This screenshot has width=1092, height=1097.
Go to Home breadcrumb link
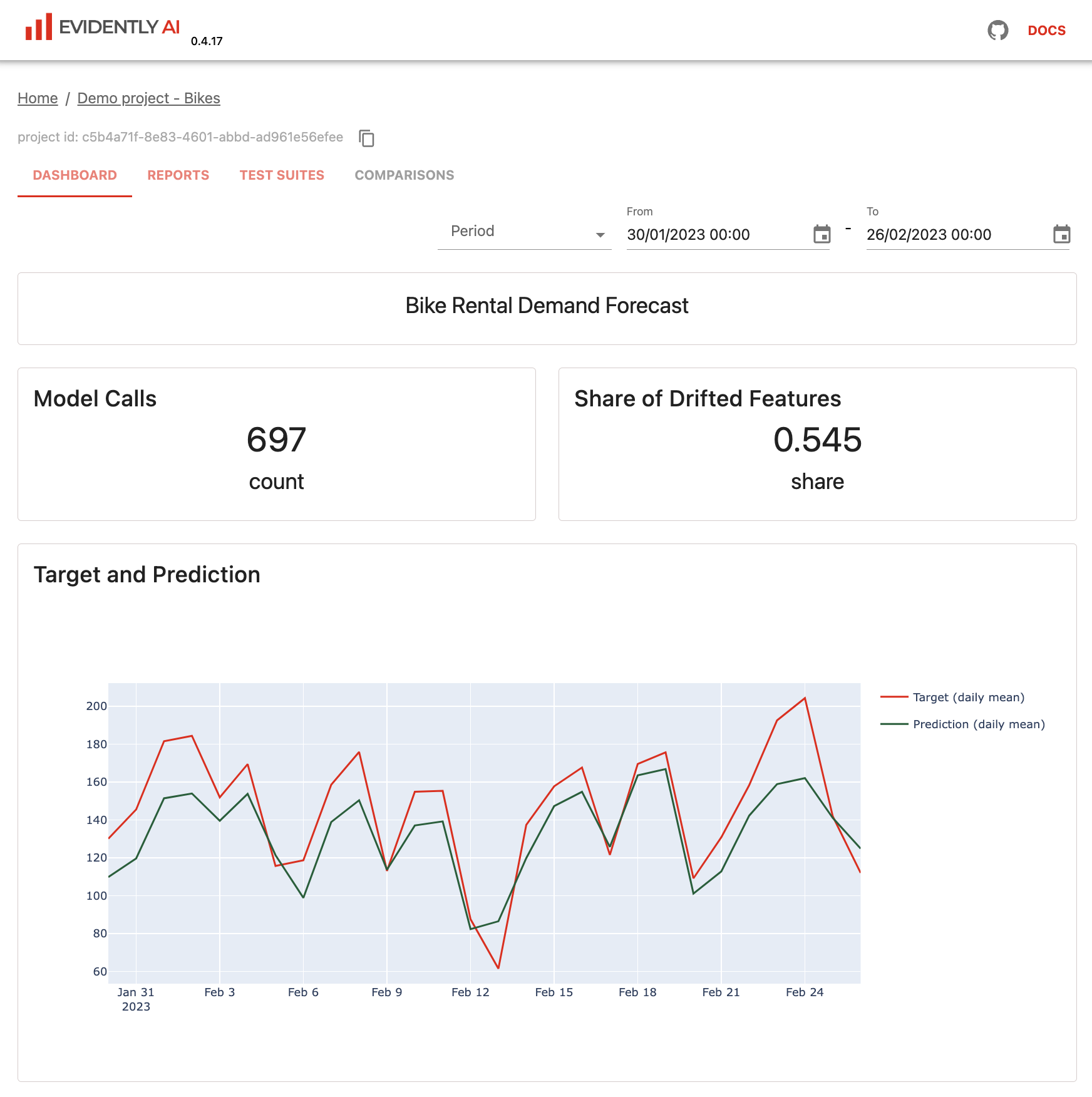click(38, 98)
